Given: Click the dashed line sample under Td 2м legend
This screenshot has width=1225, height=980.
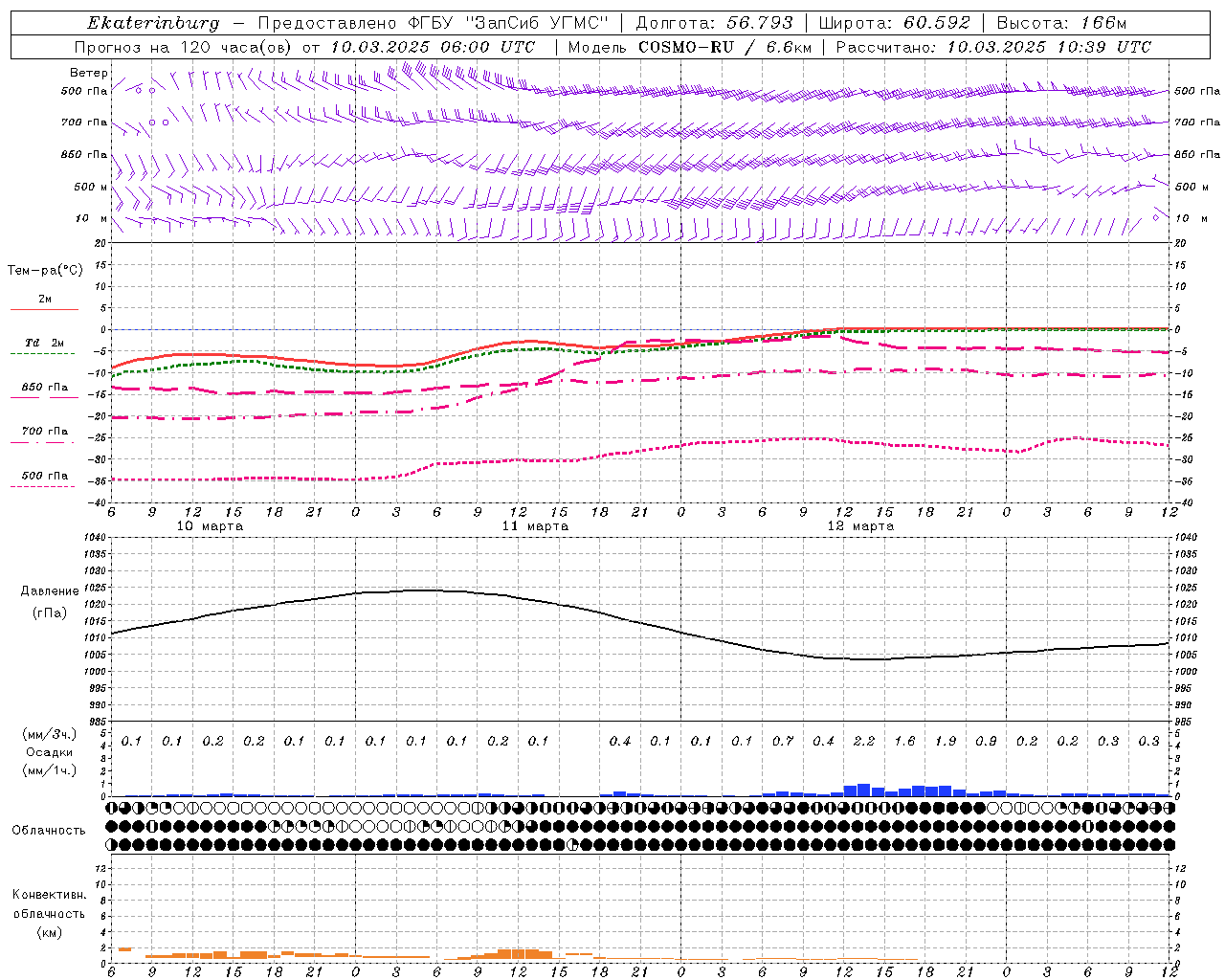Looking at the screenshot, I should [43, 354].
